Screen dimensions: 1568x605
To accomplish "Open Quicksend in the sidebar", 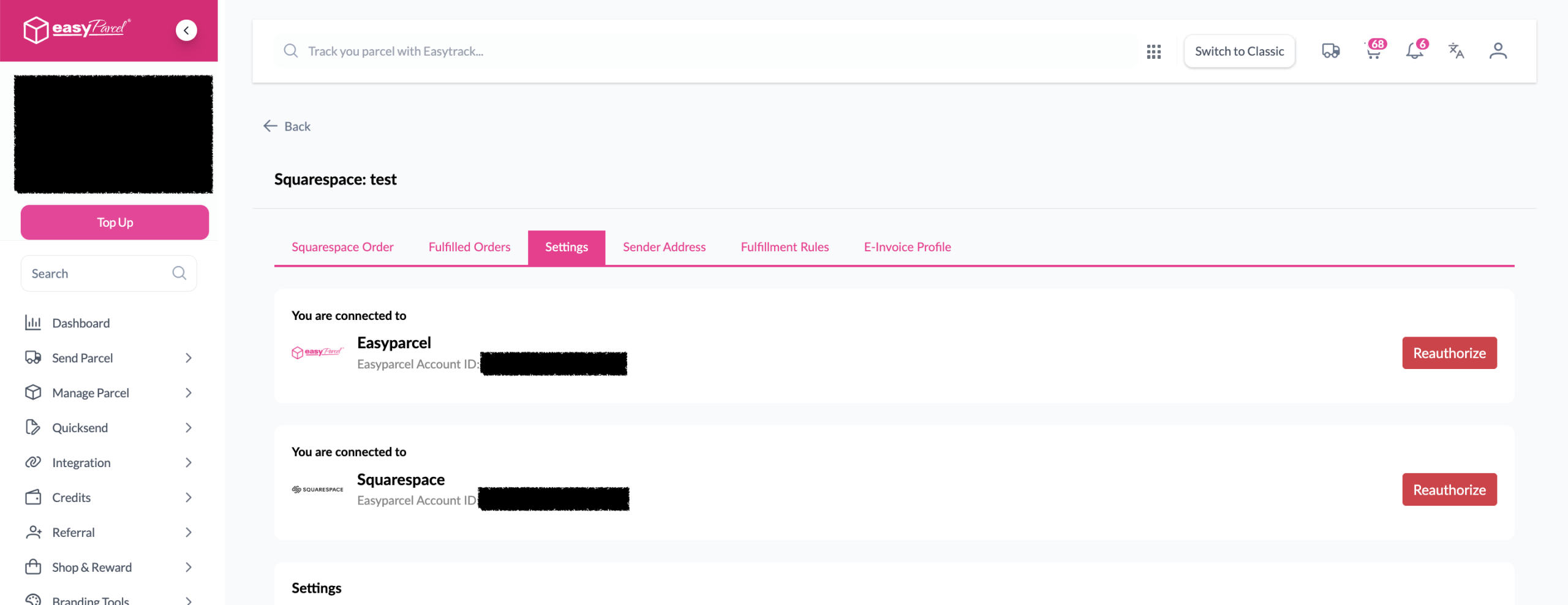I will click(x=80, y=428).
